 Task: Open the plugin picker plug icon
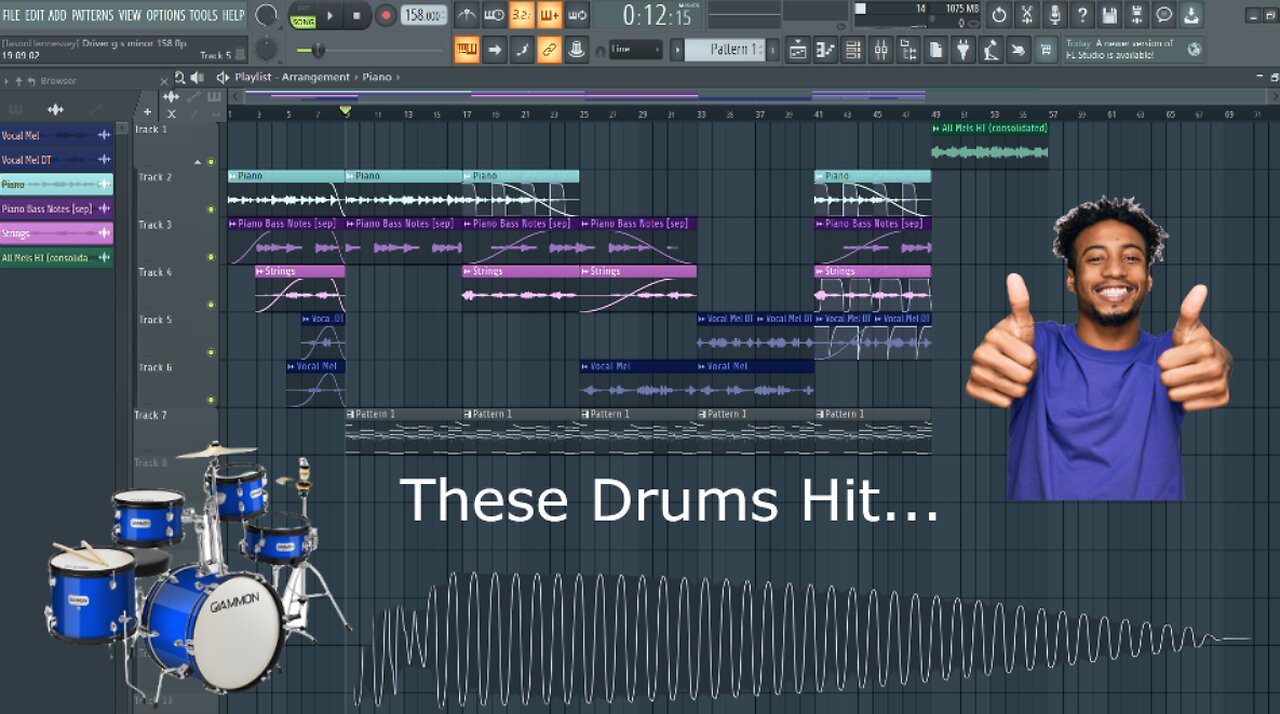pos(963,49)
